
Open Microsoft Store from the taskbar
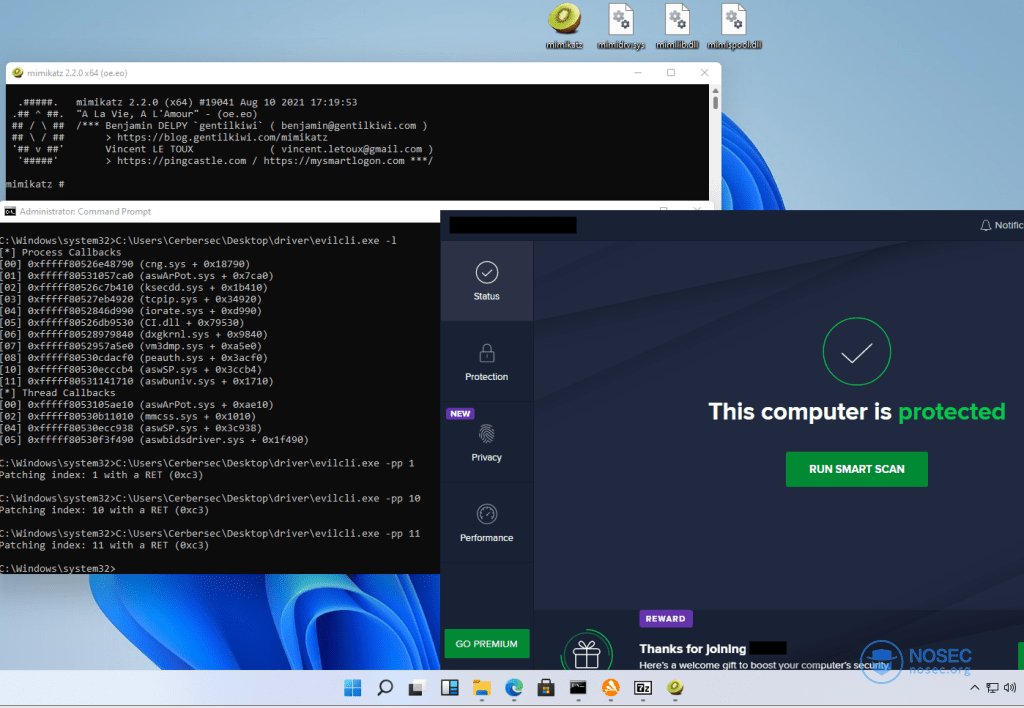coord(546,688)
